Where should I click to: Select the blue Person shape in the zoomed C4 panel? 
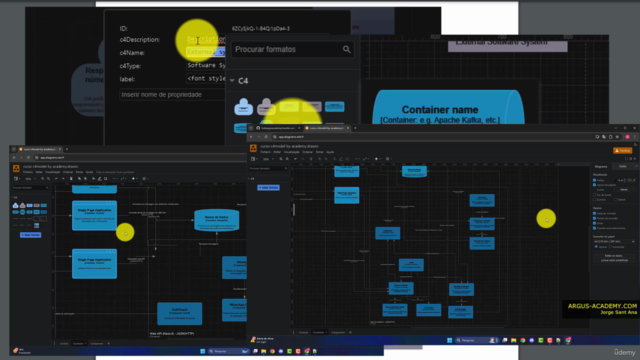pos(243,107)
